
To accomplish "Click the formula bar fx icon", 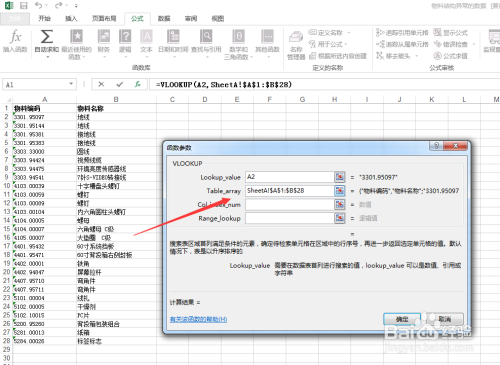I will pos(137,84).
